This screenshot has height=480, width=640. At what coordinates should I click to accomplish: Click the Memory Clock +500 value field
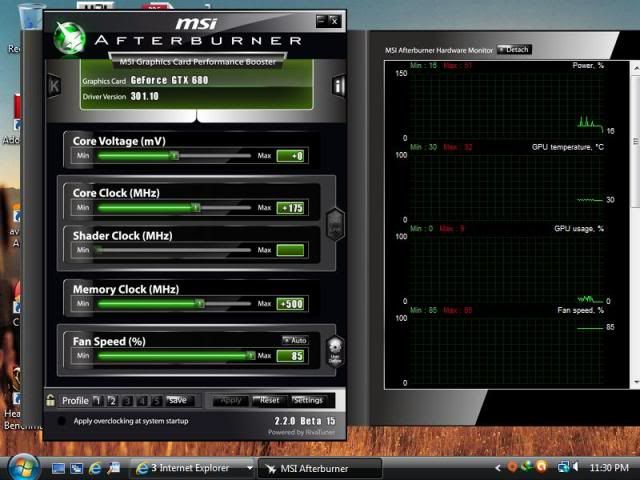point(290,304)
